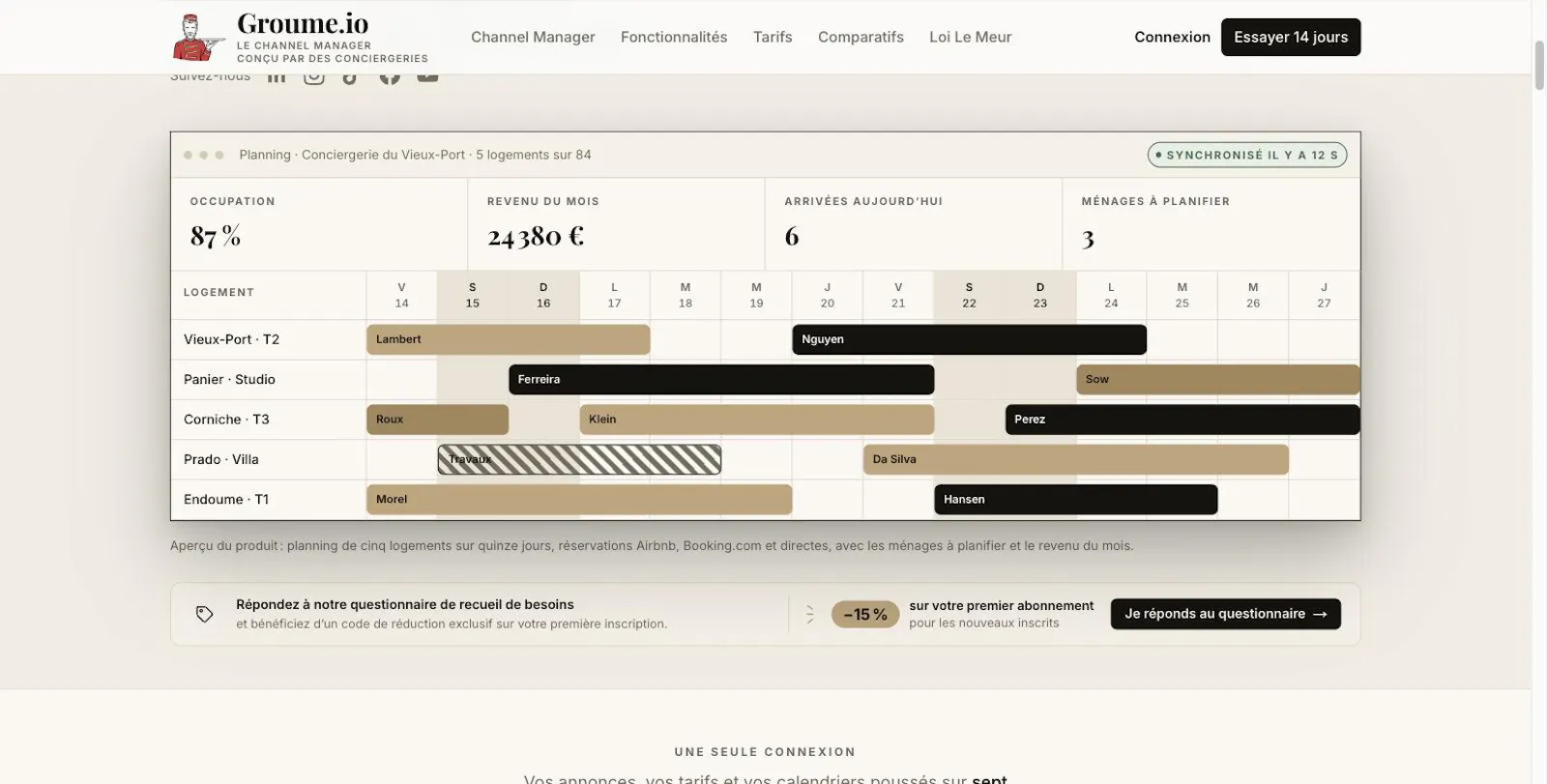
Task: Click the Ménages à planifier count 3
Action: [1088, 238]
